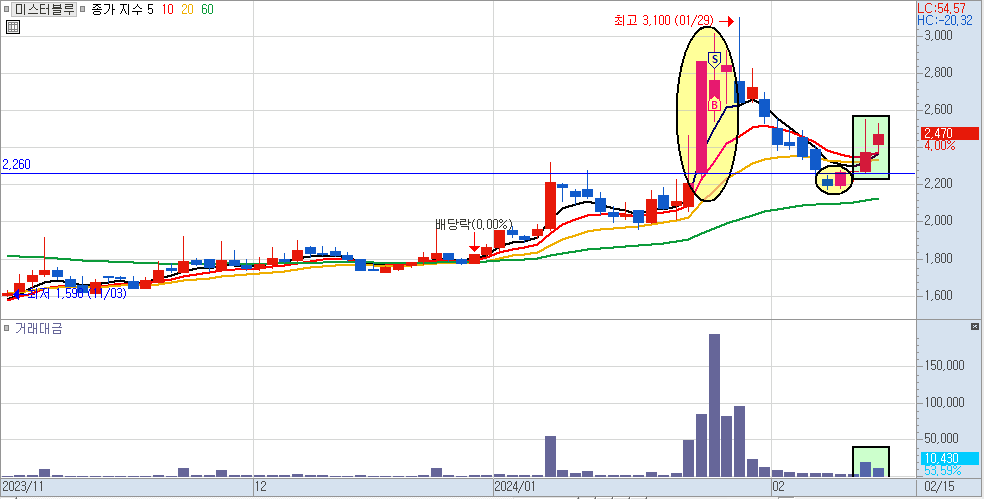This screenshot has width=984, height=499.
Task: Click the 배당락(0,00%) ex-dividend marker
Action: (474, 224)
